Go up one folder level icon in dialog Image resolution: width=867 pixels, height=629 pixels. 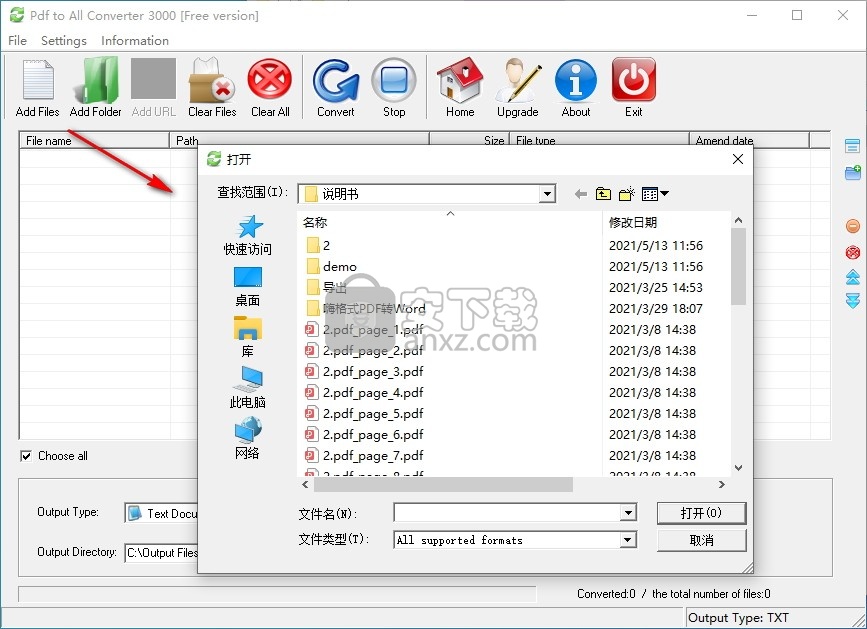pos(603,194)
